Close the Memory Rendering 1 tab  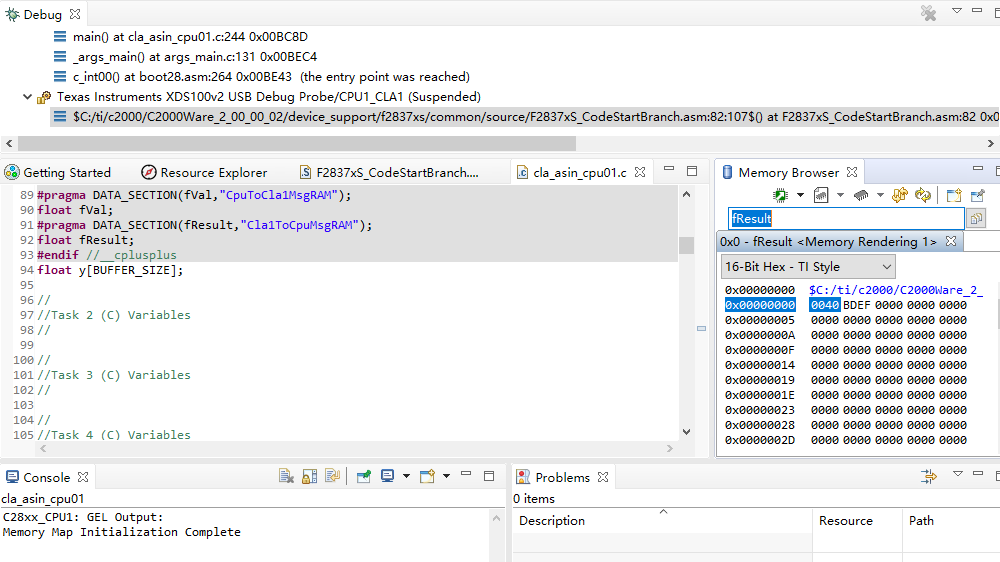(x=951, y=241)
